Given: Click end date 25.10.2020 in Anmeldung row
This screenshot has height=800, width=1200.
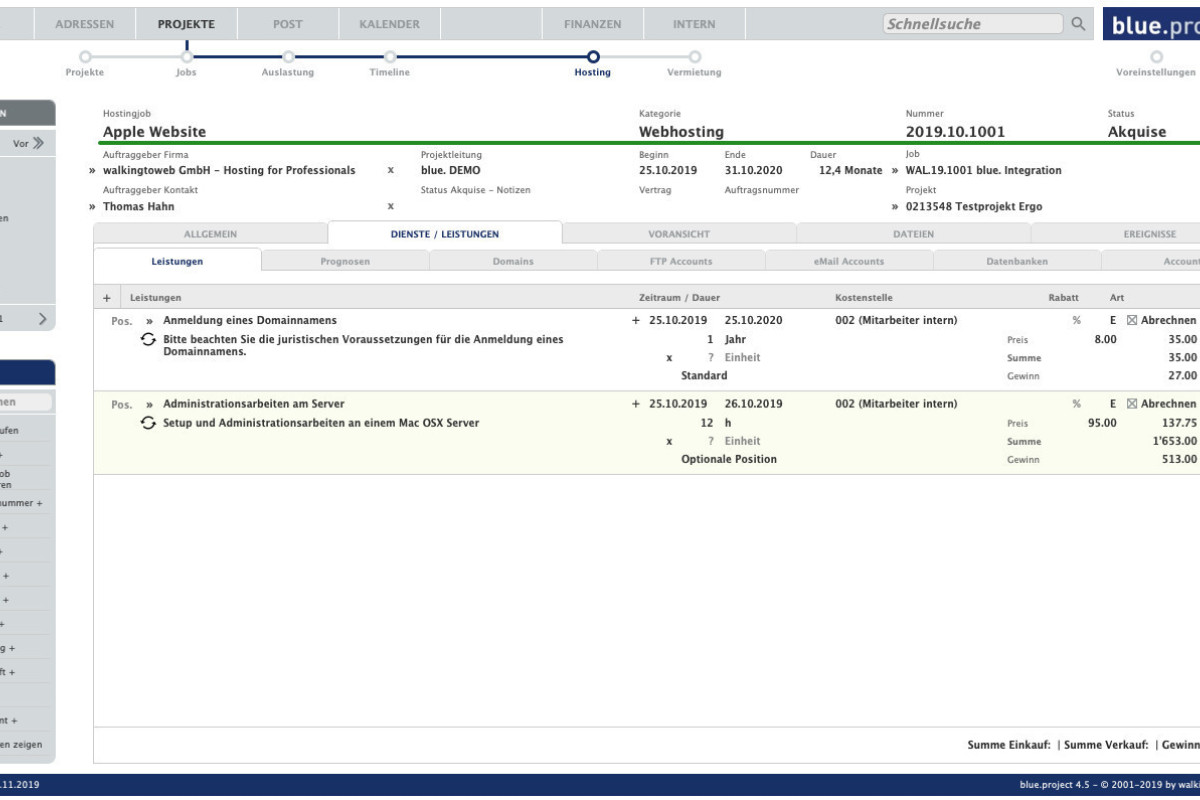Looking at the screenshot, I should pos(754,321).
